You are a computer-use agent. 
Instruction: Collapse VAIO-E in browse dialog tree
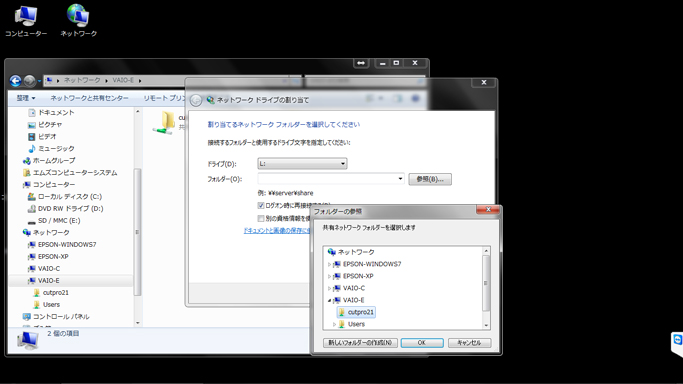click(x=329, y=300)
